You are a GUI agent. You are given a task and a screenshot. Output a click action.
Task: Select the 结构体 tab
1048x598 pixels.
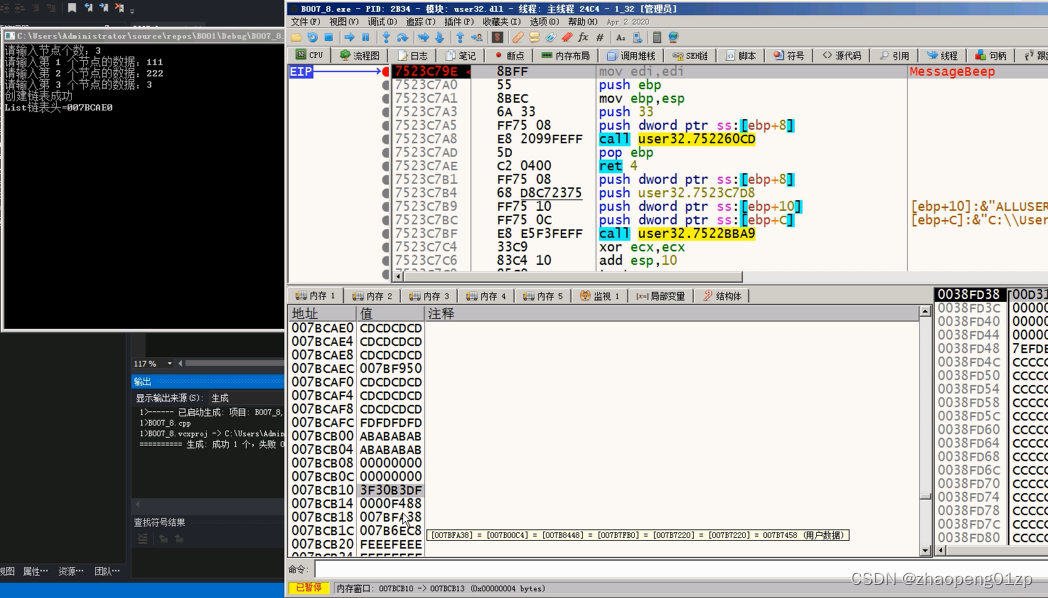tap(722, 296)
